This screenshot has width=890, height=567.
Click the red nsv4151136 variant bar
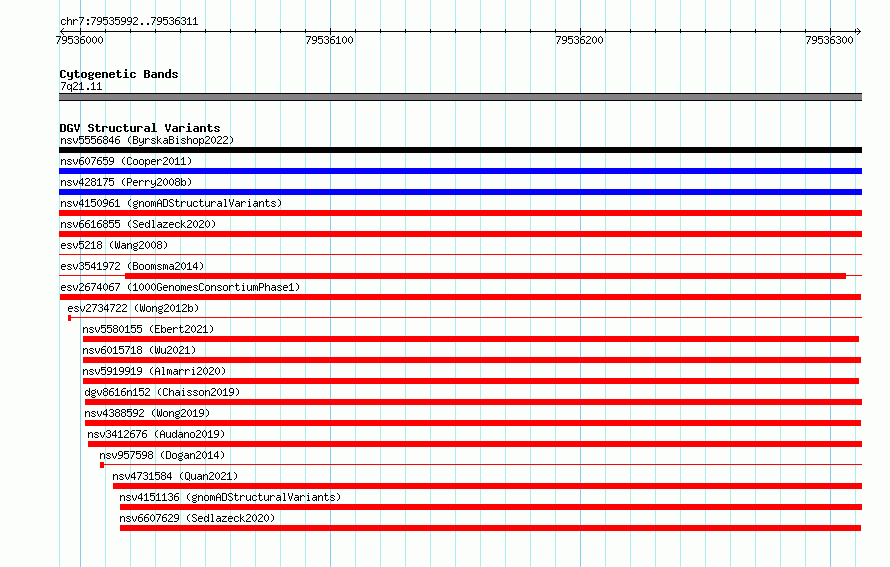point(491,507)
